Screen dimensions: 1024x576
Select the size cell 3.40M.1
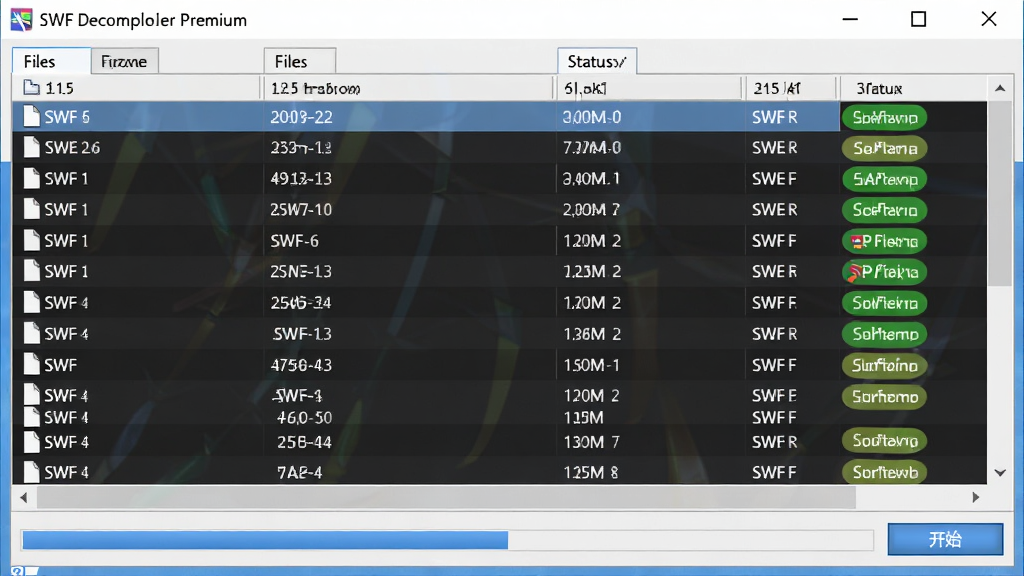point(592,178)
